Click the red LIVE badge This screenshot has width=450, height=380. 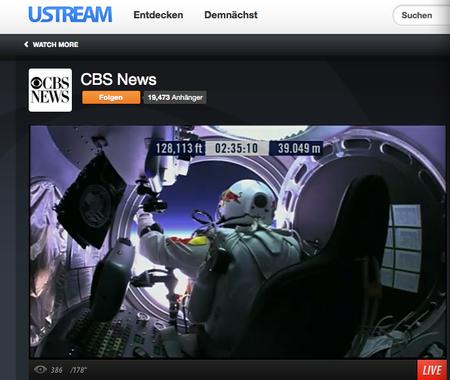[432, 370]
